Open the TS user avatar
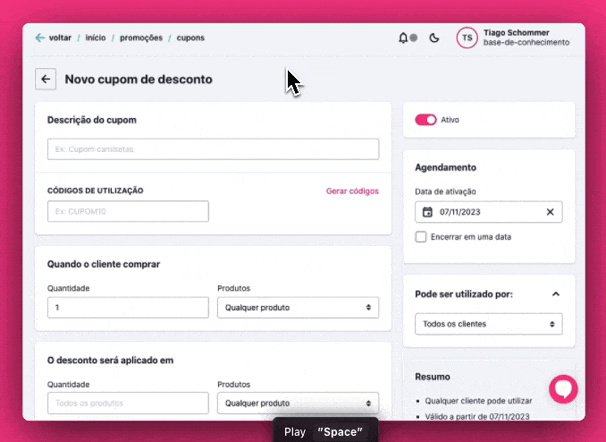Image resolution: width=606 pixels, height=442 pixels. [467, 38]
